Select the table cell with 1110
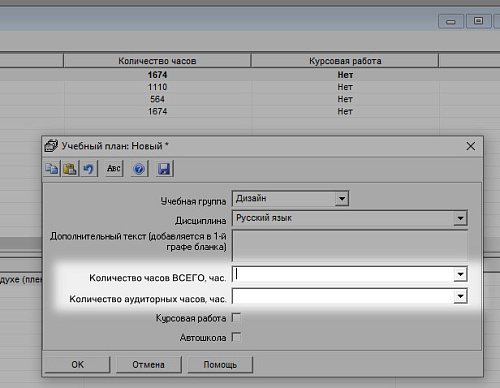Image resolution: width=500 pixels, height=388 pixels. 157,87
